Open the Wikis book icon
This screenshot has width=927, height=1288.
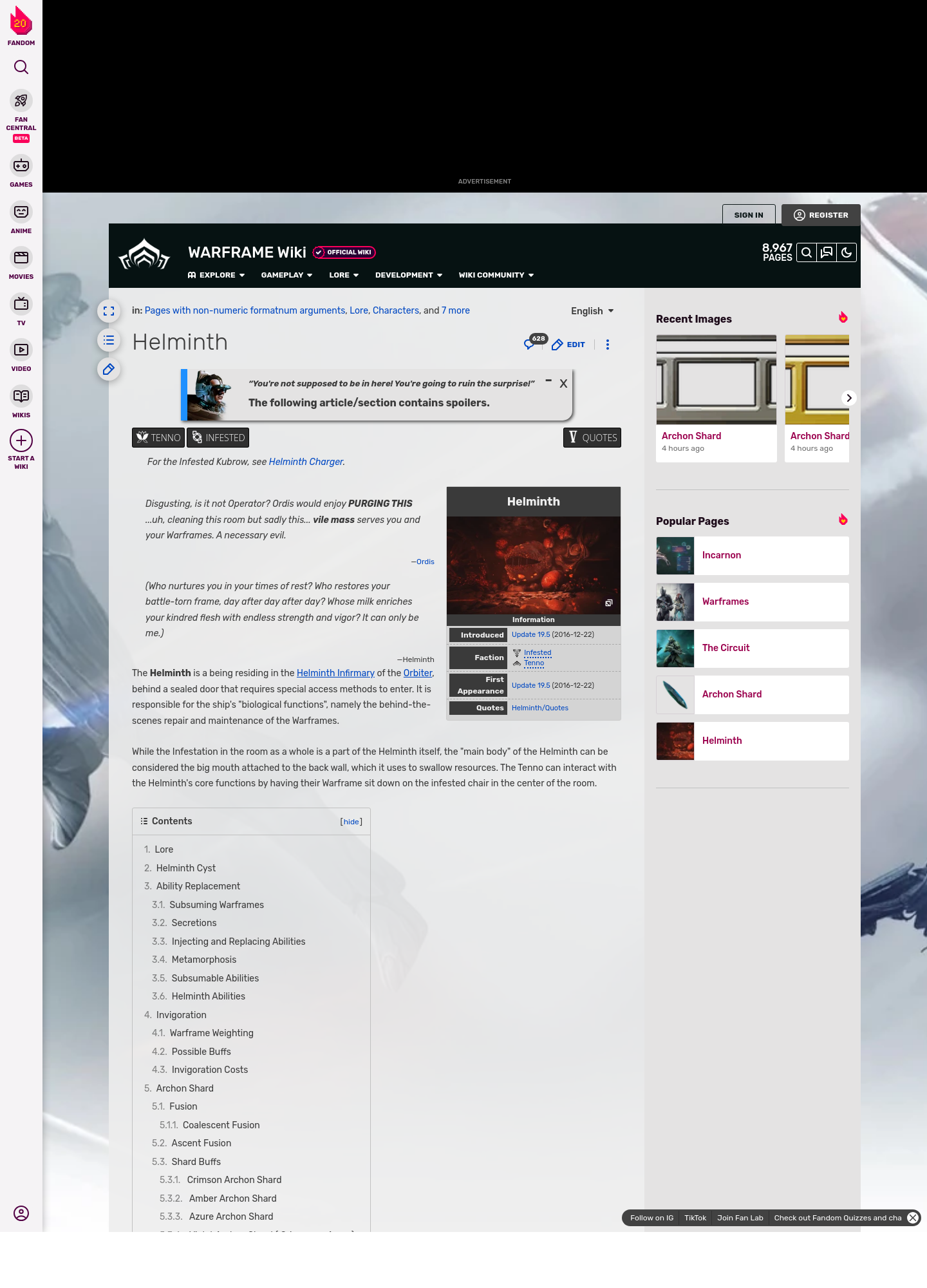(21, 396)
